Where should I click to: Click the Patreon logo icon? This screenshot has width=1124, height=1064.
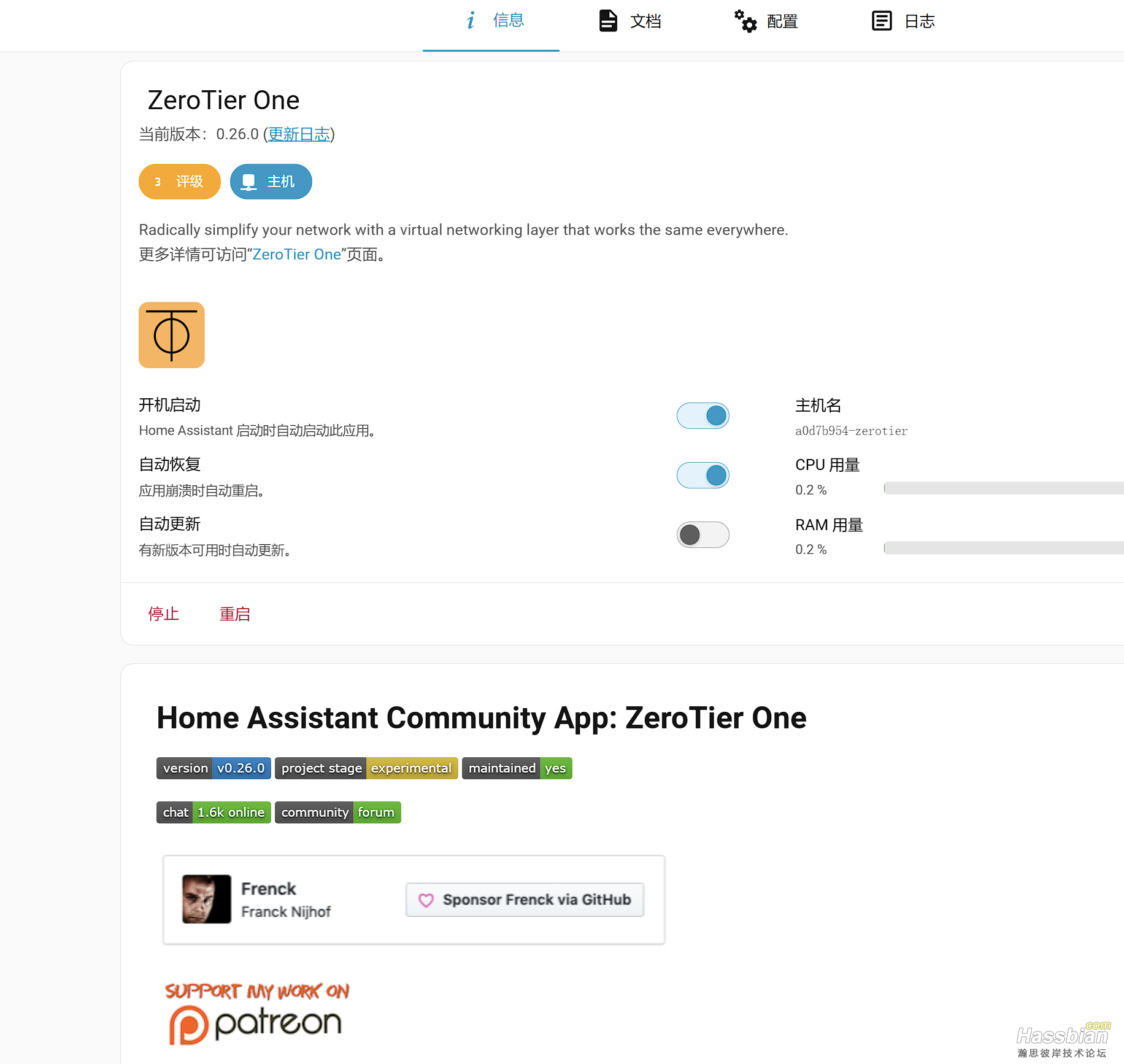188,1025
